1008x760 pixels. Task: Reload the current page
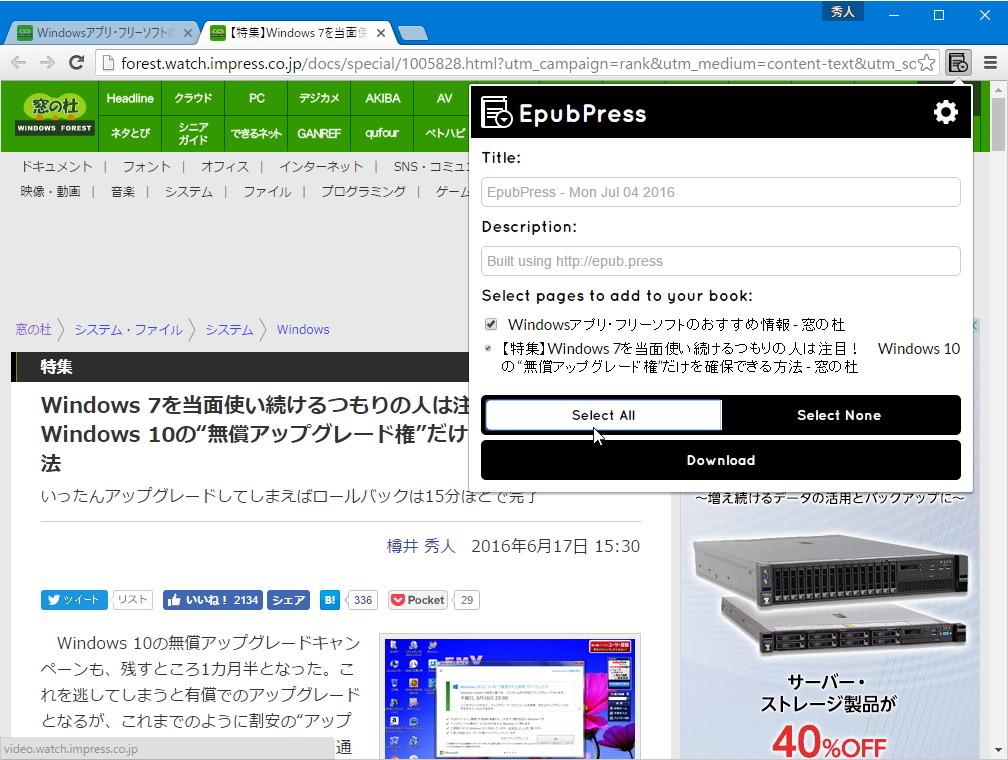point(76,63)
